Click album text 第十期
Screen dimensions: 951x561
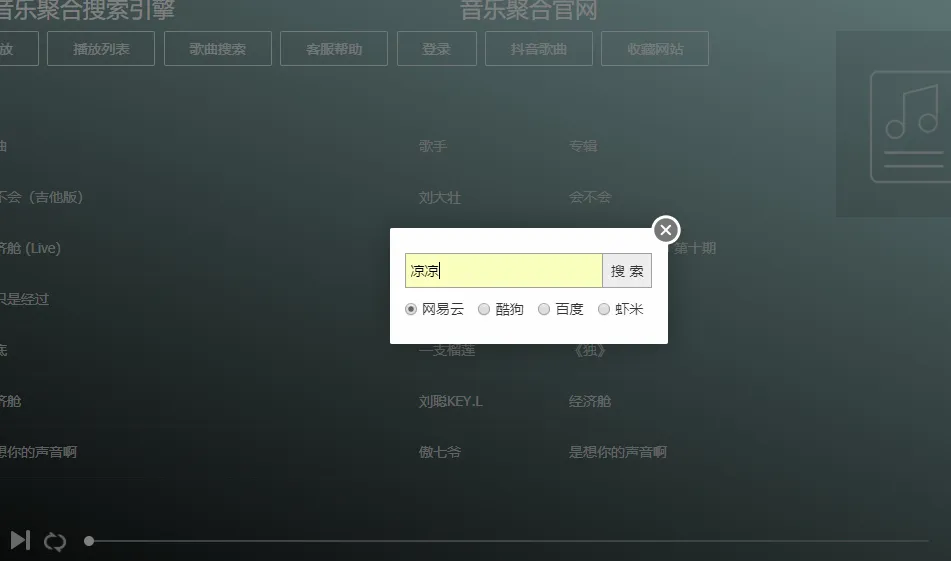coord(695,248)
